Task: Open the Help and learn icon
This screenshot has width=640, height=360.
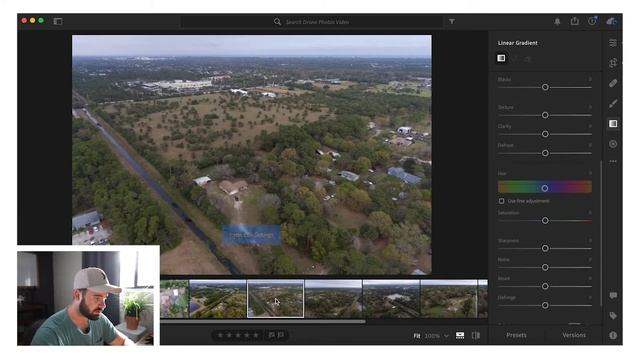Action: 592,21
